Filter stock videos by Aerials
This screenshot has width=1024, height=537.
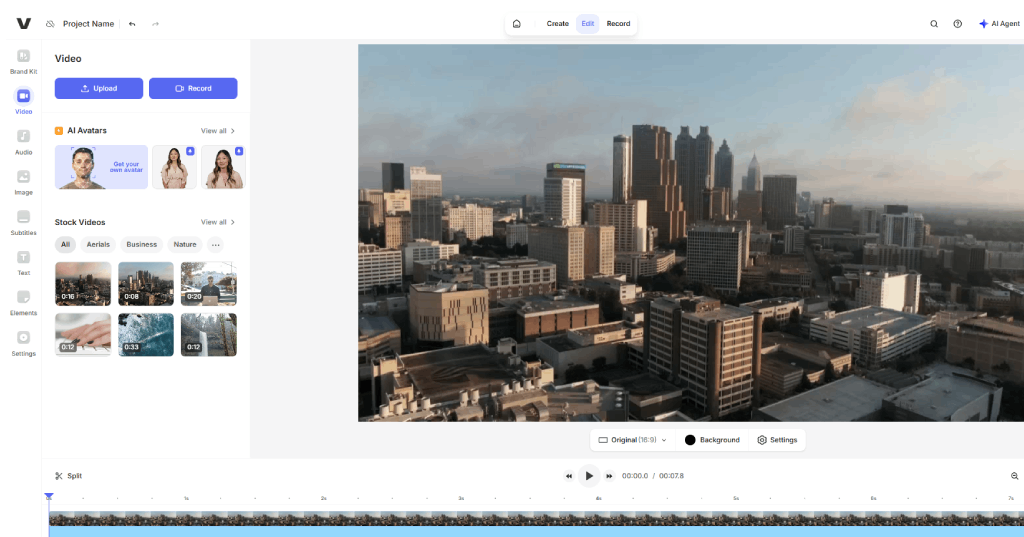98,244
